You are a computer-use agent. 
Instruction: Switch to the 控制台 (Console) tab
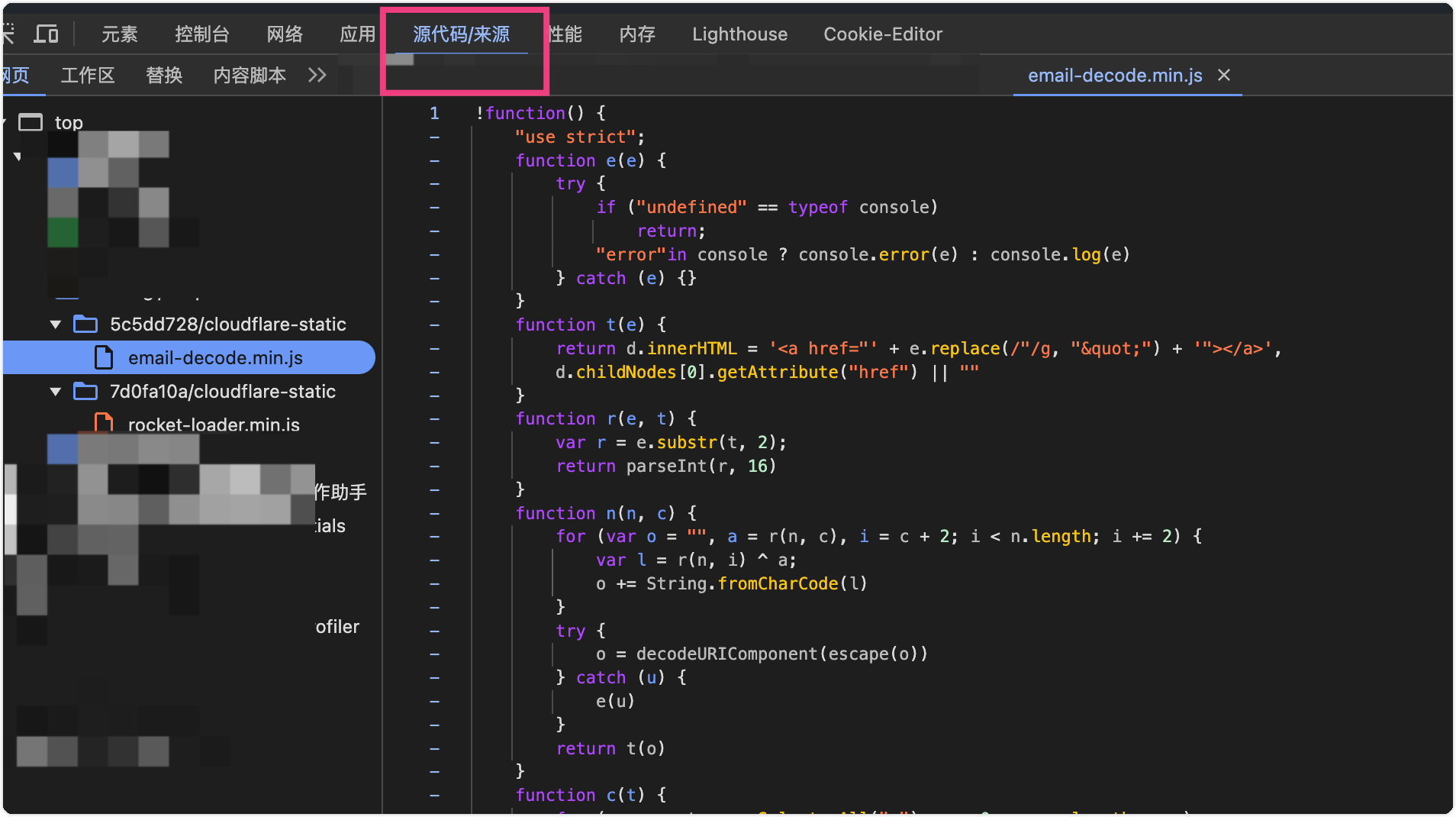(201, 34)
